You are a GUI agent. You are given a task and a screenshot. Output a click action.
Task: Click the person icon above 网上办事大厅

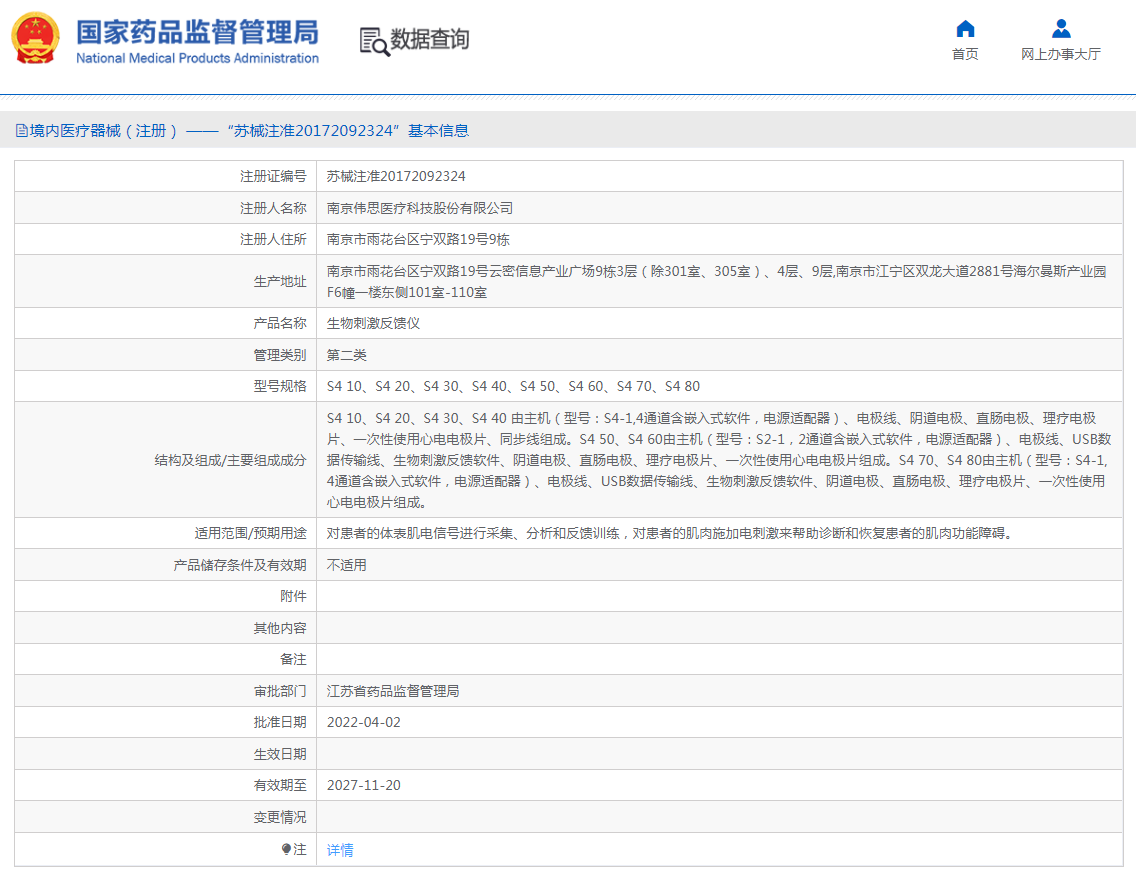pyautogui.click(x=1062, y=28)
